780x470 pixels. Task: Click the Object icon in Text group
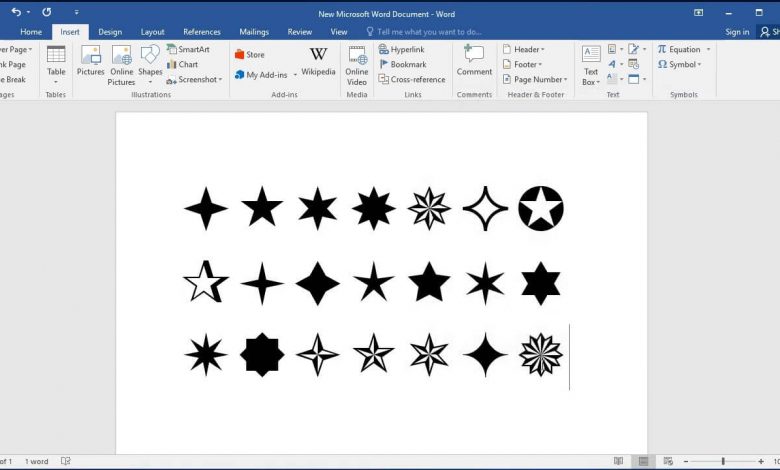(x=633, y=79)
